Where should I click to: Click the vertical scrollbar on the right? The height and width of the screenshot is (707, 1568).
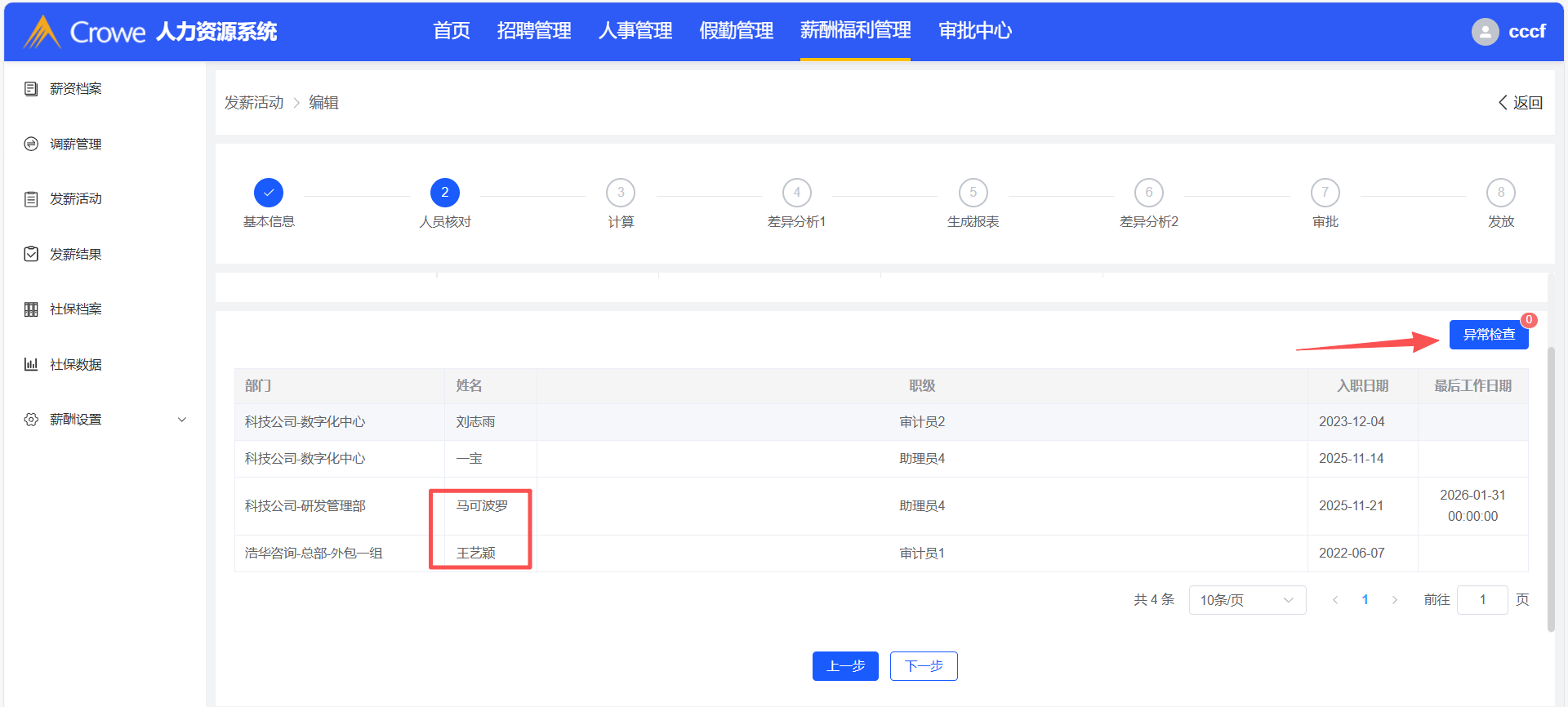[1552, 490]
